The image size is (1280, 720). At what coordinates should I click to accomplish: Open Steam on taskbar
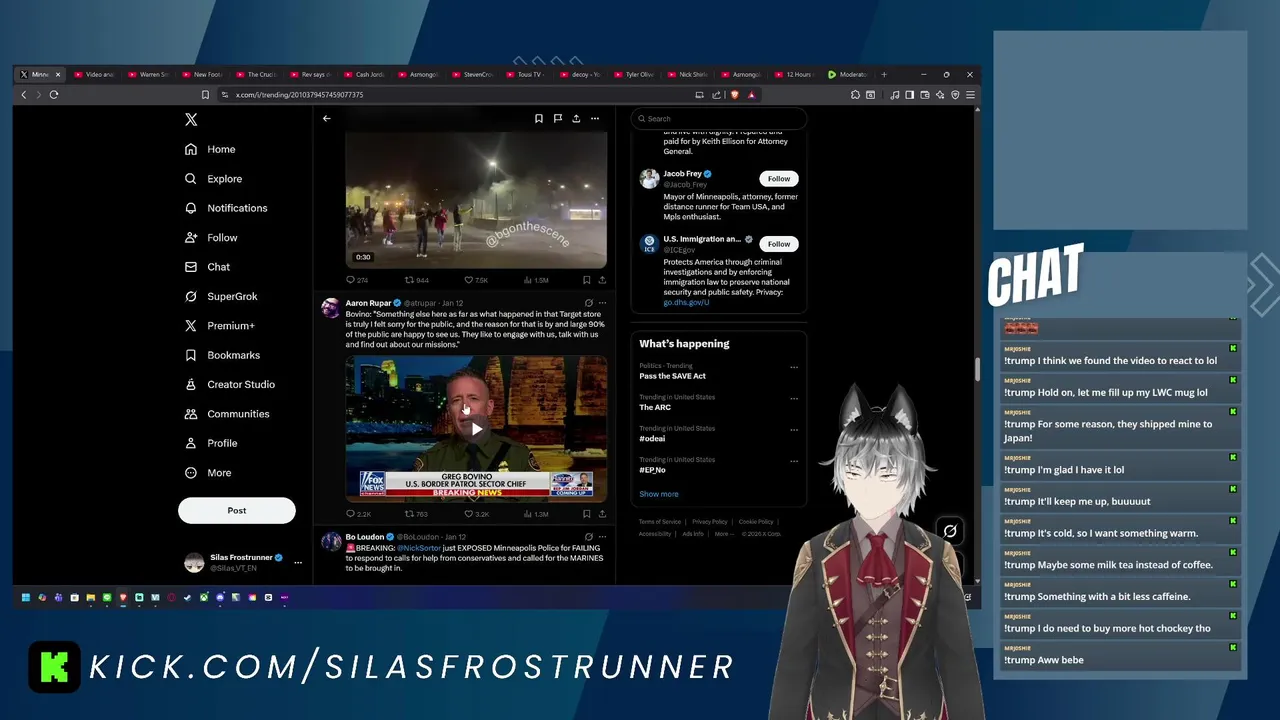click(187, 598)
